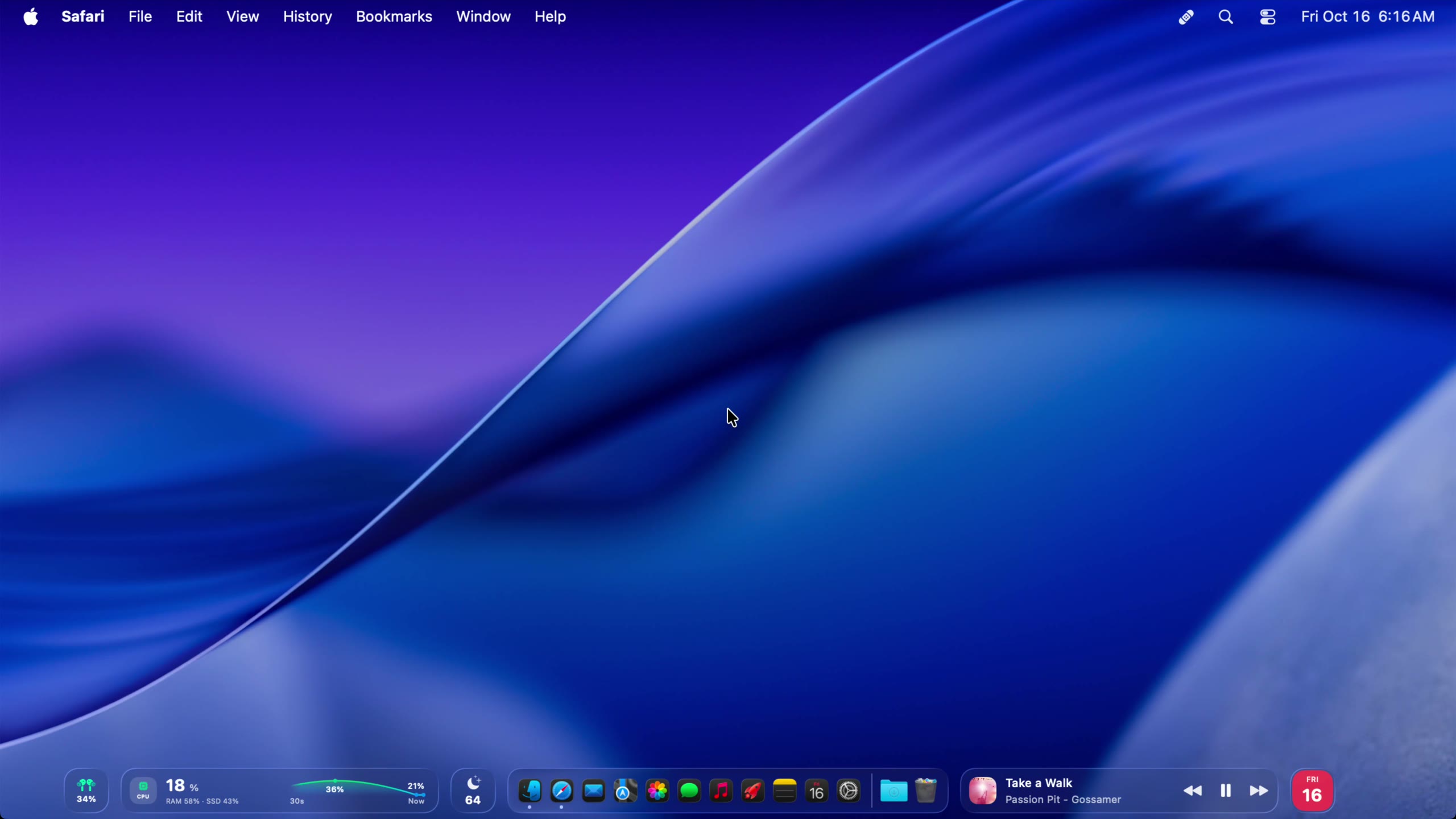Open the Downloads folder in dock

click(894, 791)
